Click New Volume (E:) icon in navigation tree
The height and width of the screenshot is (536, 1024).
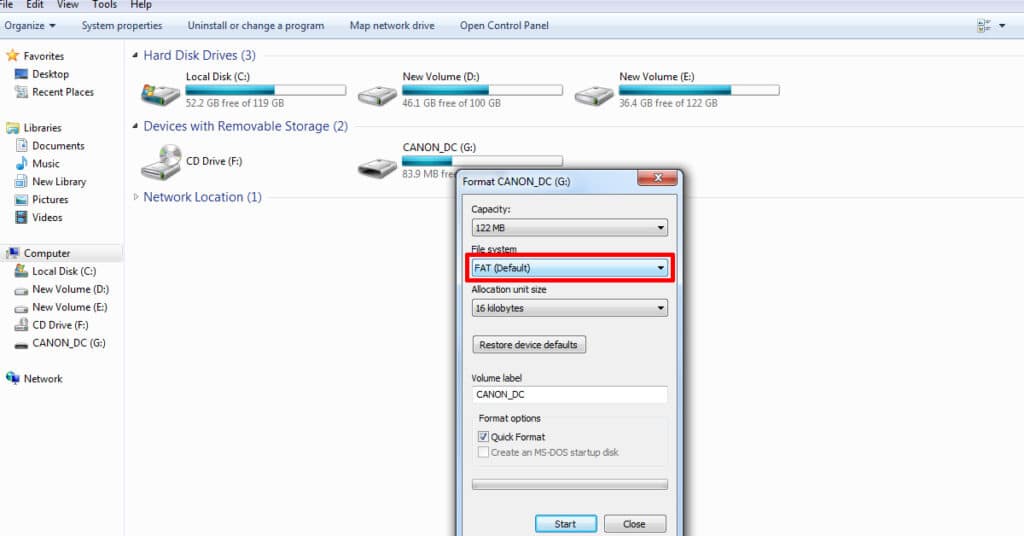point(21,307)
